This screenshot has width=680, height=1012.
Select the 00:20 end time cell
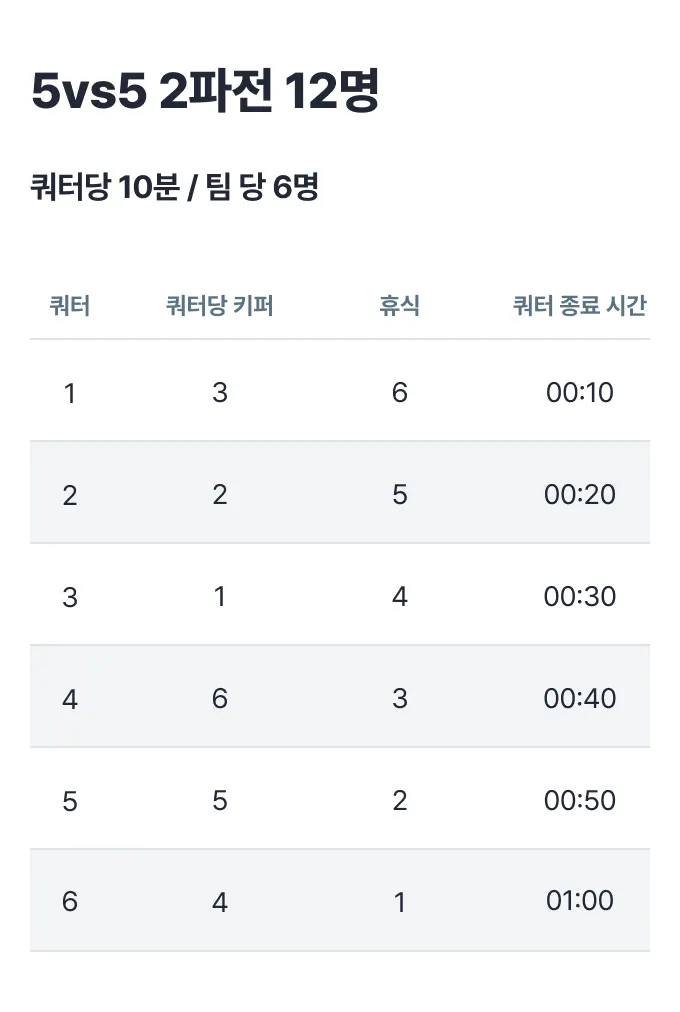[x=580, y=494]
